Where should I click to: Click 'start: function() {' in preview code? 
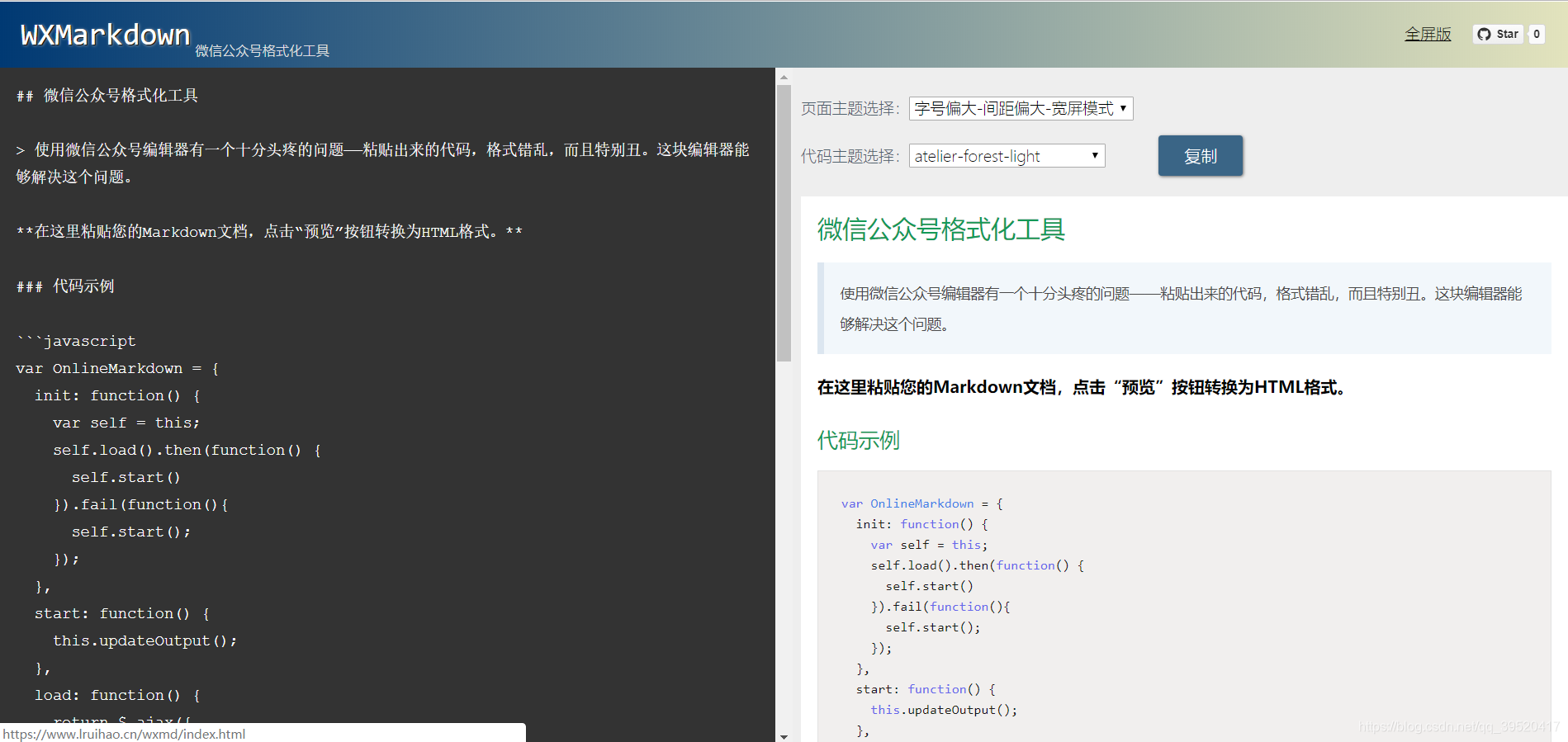click(926, 689)
